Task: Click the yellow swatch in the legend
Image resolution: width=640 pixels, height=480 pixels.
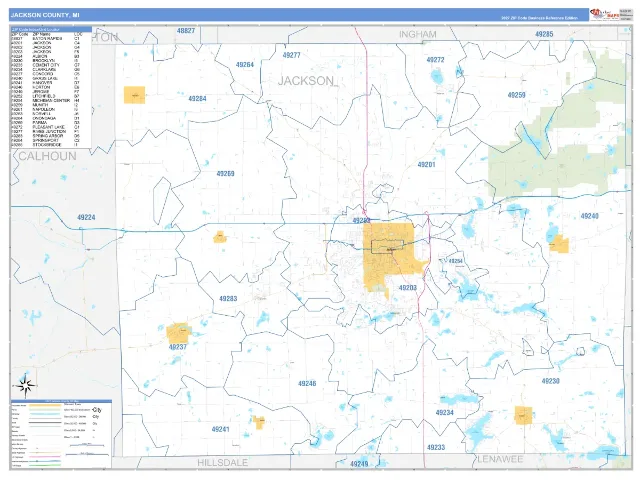Action: 45,405
